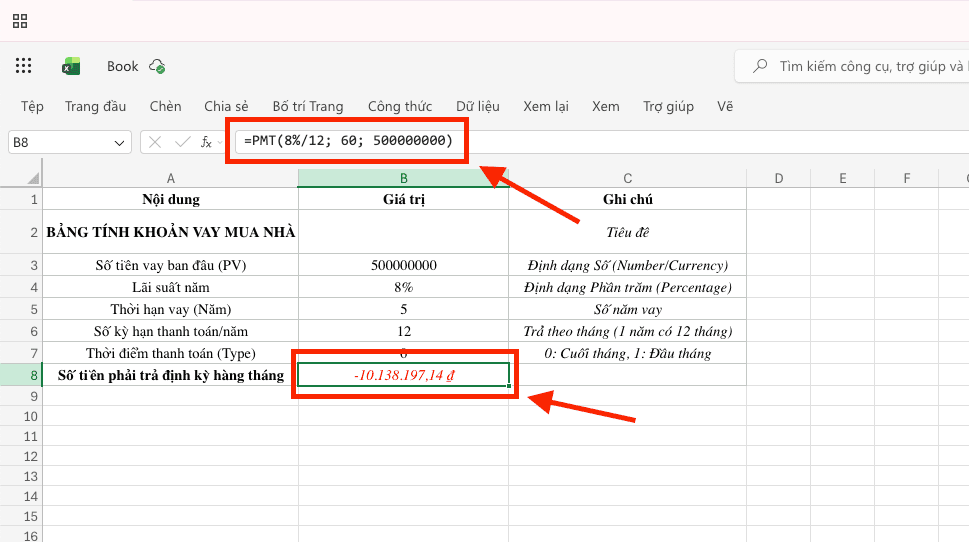Click the cell 'Lãi suất năm'
The width and height of the screenshot is (969, 542).
[171, 287]
